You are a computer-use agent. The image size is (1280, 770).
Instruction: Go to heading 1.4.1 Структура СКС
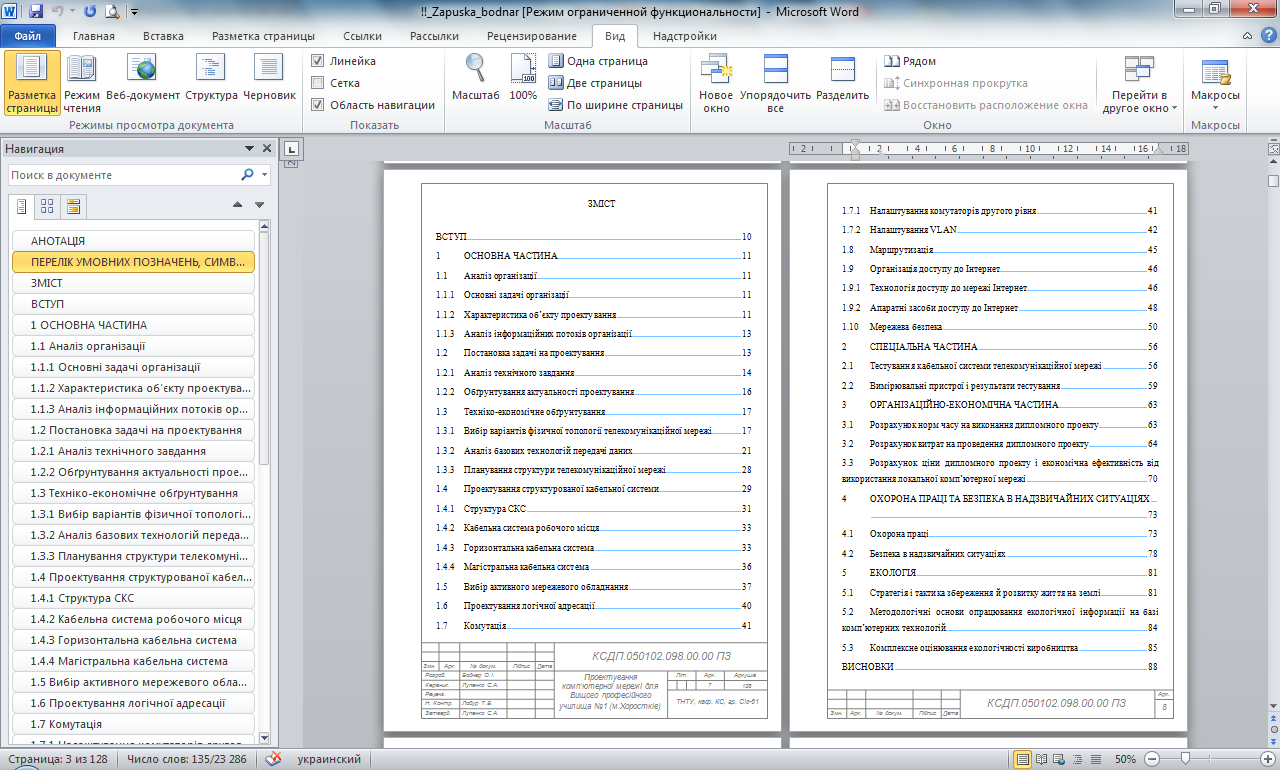coord(134,598)
